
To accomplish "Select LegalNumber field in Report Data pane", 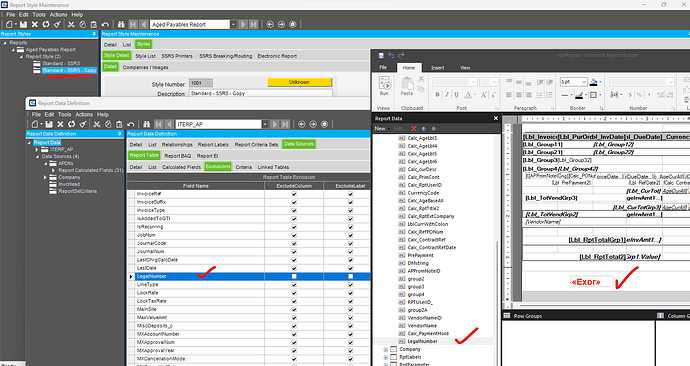I will (x=422, y=341).
